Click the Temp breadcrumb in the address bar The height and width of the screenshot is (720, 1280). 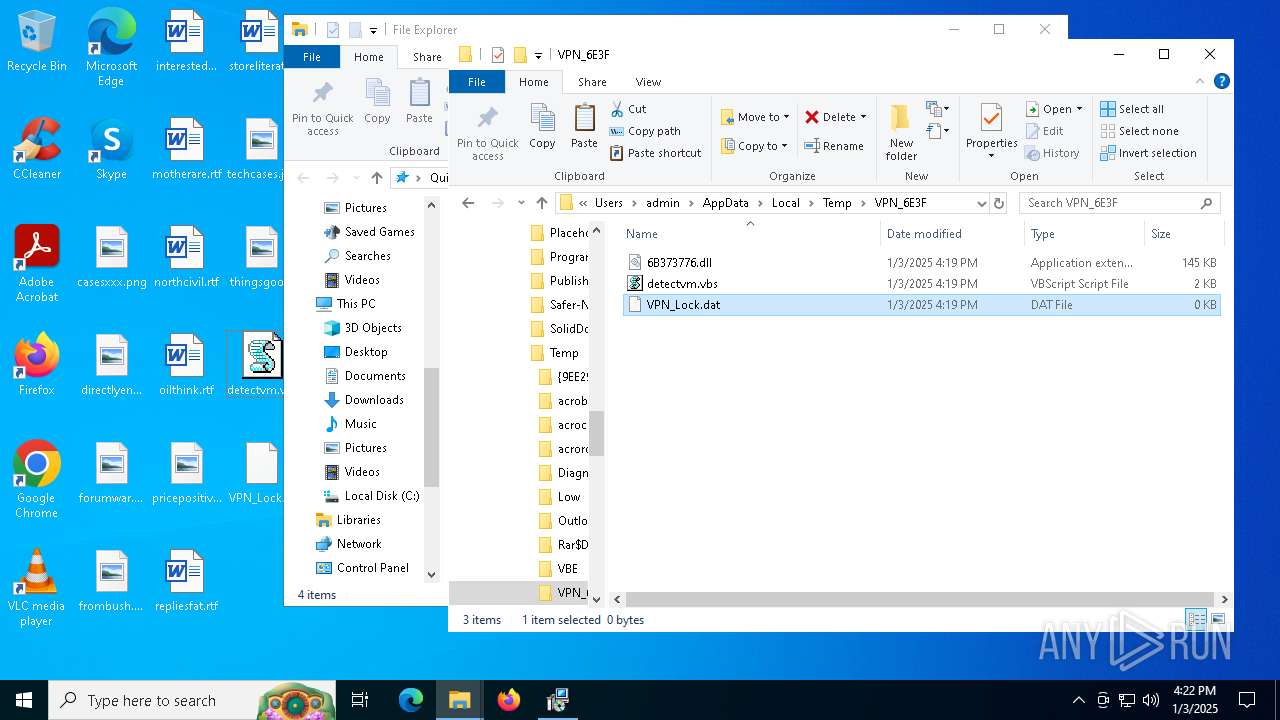pyautogui.click(x=837, y=202)
